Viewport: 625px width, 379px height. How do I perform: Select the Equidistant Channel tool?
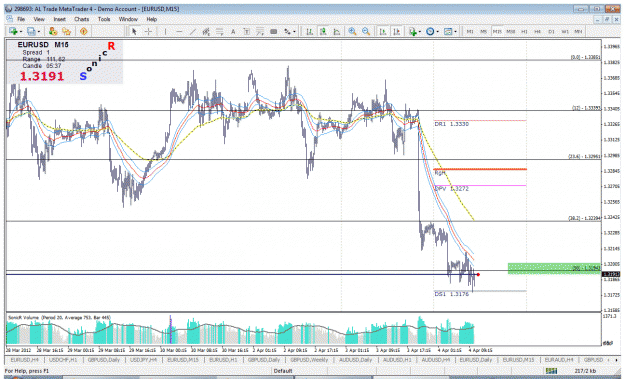206,31
